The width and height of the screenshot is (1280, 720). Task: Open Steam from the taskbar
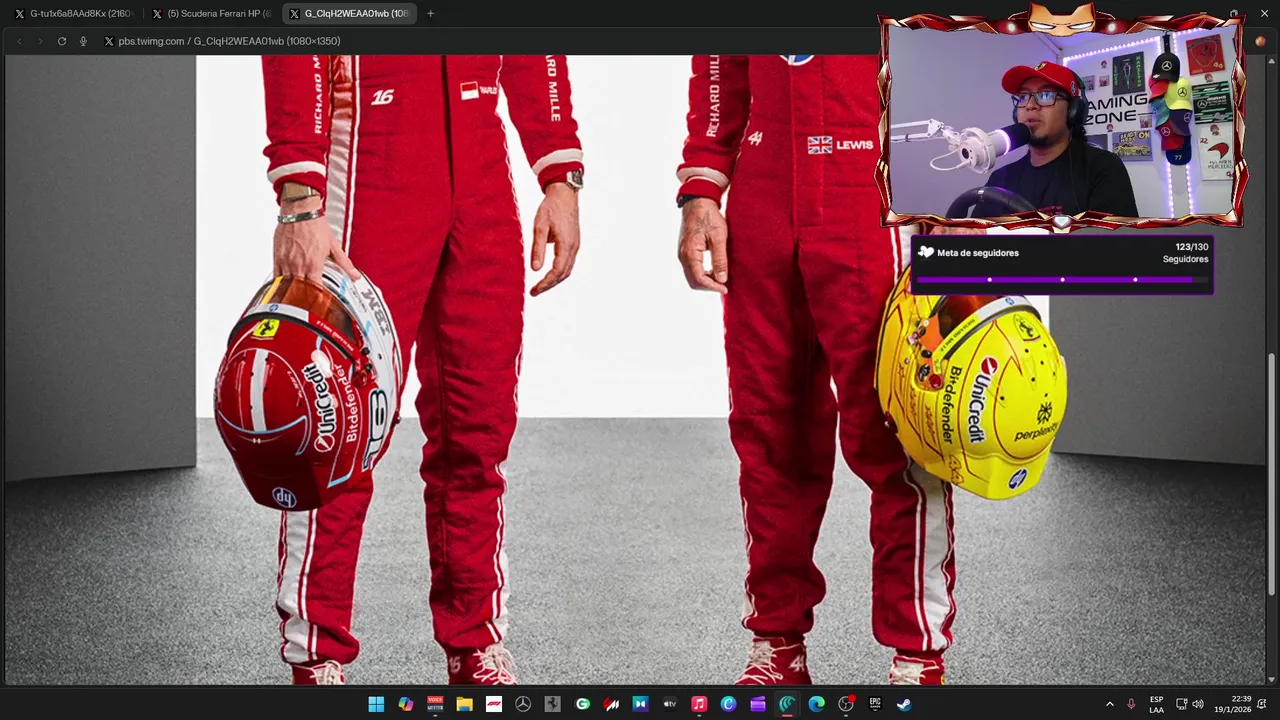pyautogui.click(x=904, y=704)
